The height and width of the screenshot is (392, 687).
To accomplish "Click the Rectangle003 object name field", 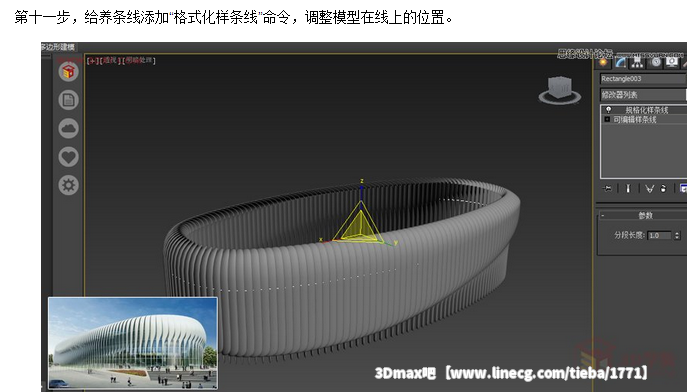I will [x=643, y=79].
